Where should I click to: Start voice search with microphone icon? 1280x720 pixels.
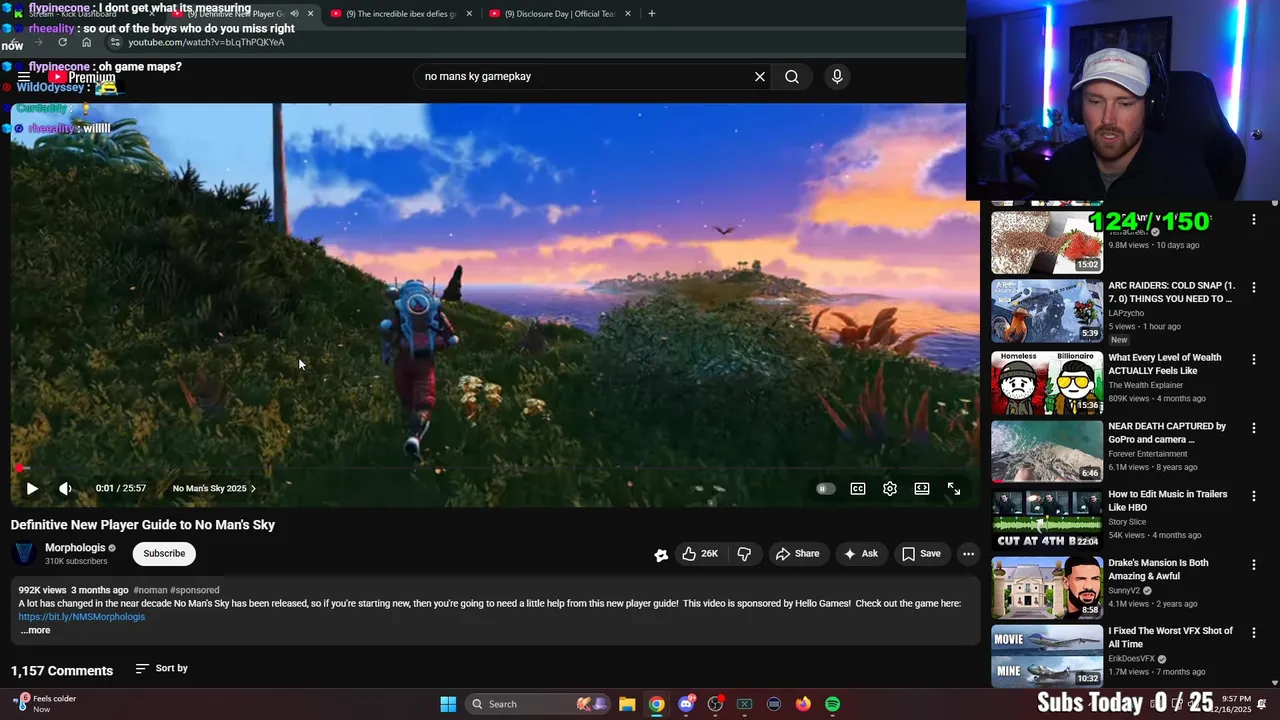coord(837,77)
